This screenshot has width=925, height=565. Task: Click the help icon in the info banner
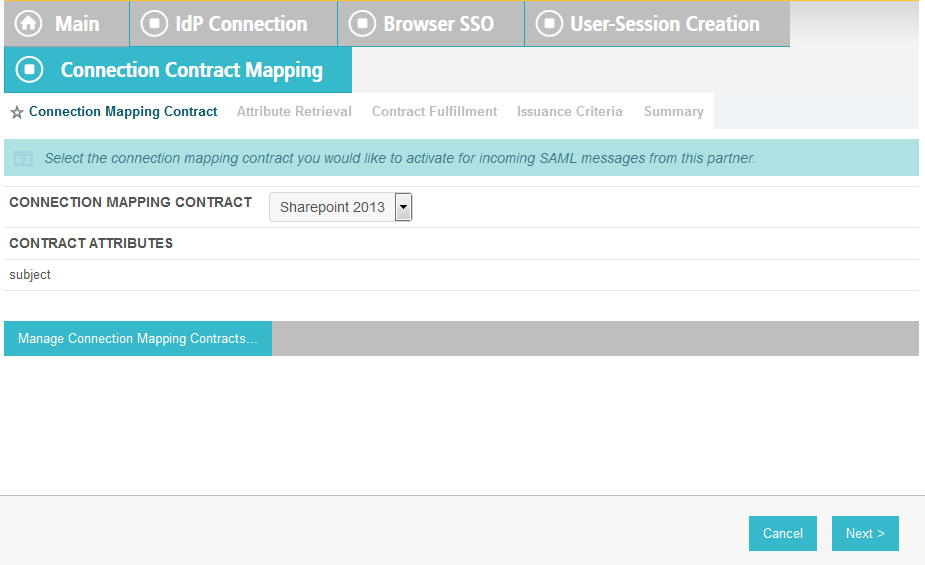pos(24,159)
